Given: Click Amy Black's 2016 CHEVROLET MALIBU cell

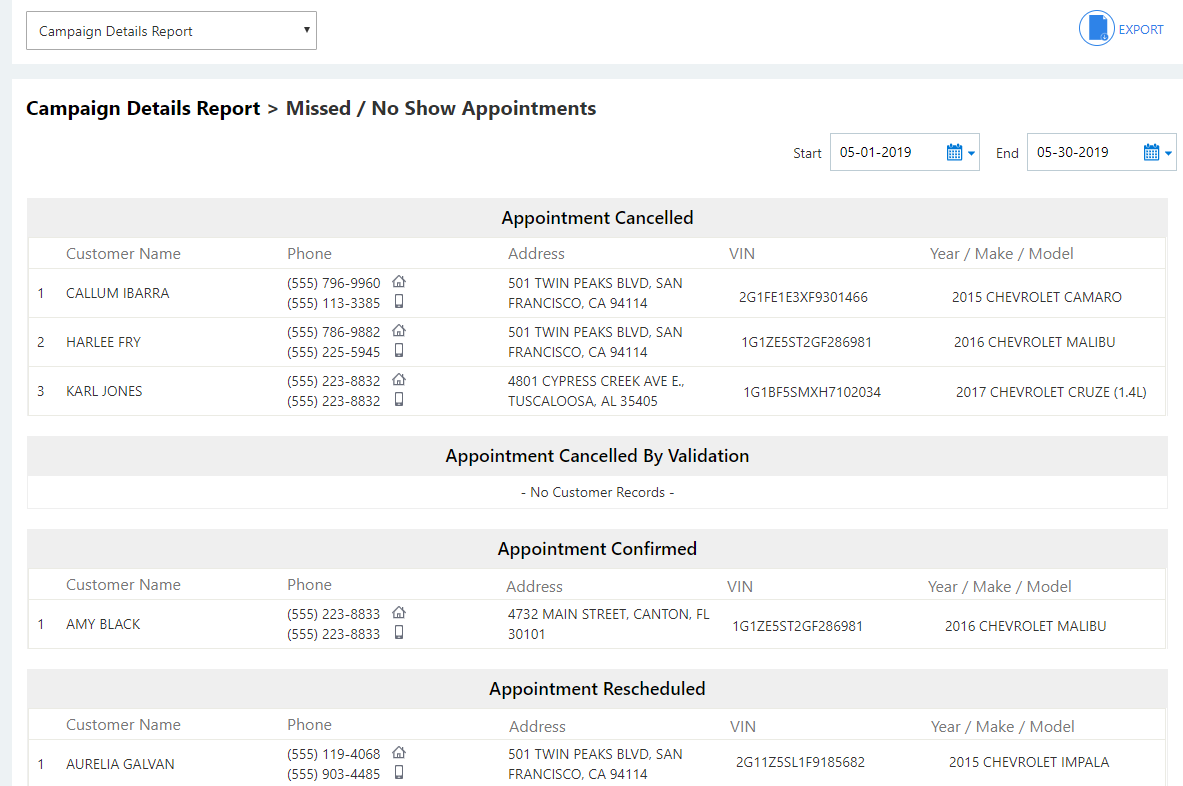Looking at the screenshot, I should click(1025, 626).
